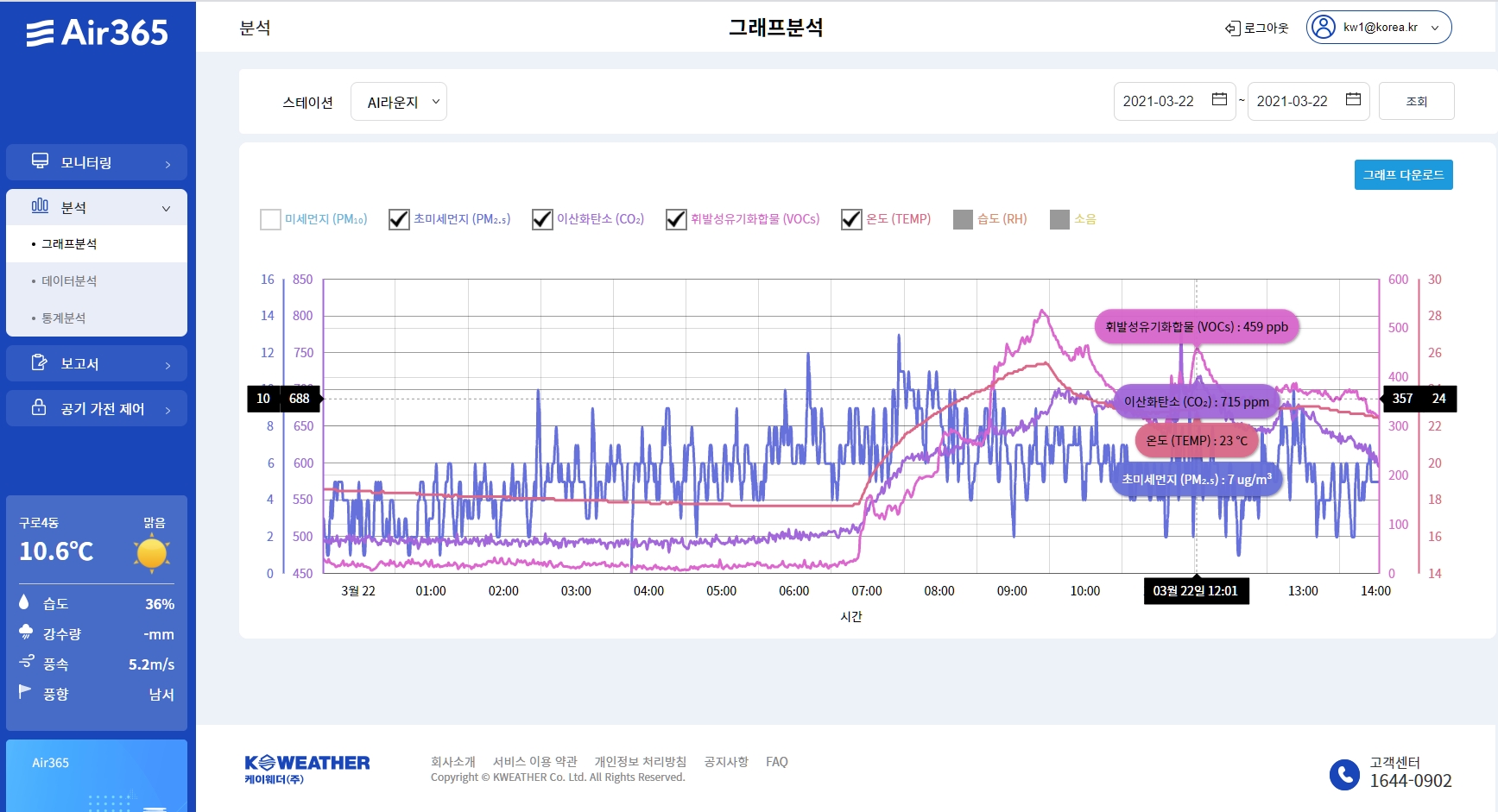This screenshot has width=1498, height=812.
Task: Select 데이터분석 submenu item
Action: [69, 281]
